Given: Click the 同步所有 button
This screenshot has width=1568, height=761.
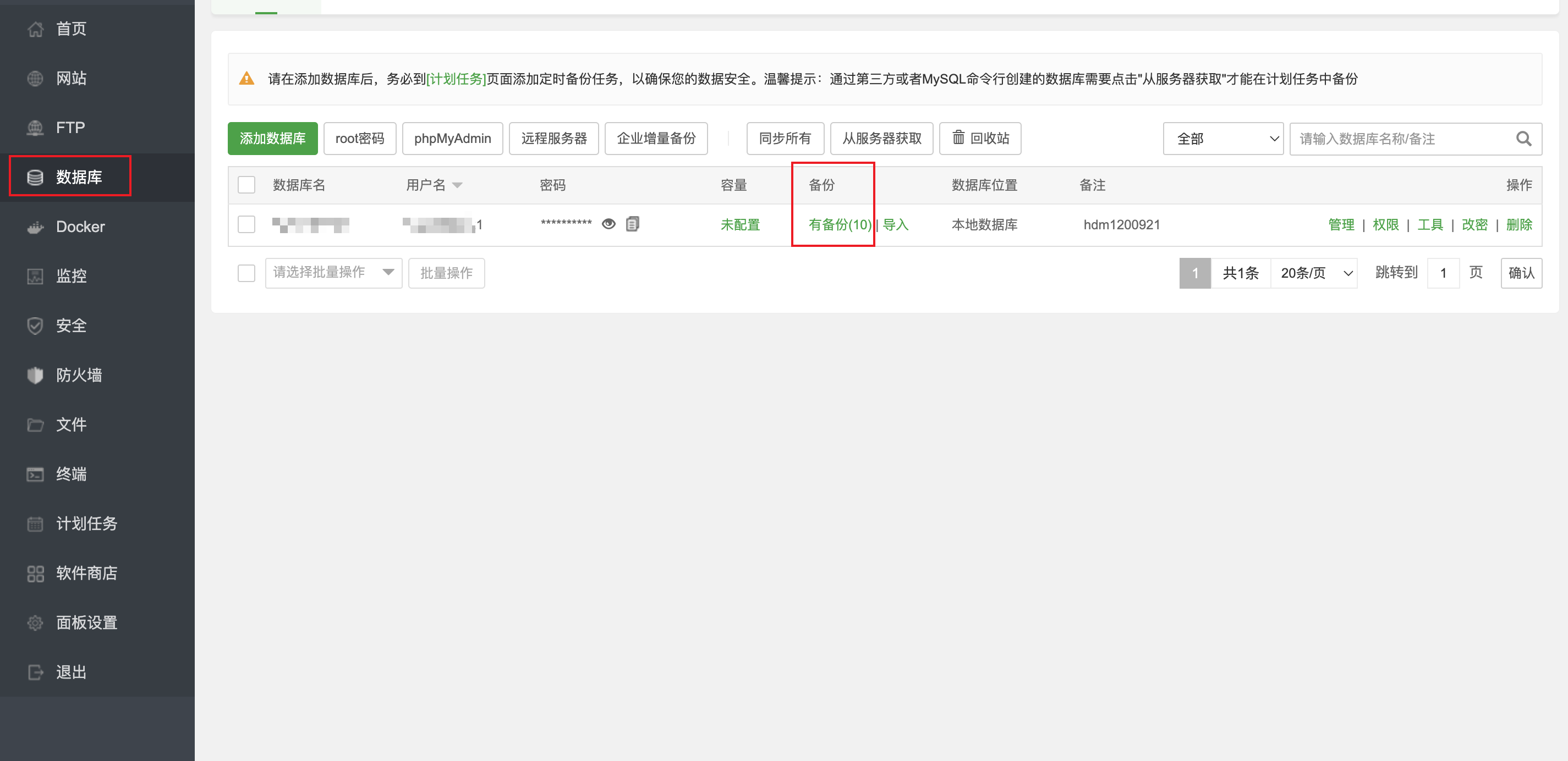Looking at the screenshot, I should pos(785,139).
